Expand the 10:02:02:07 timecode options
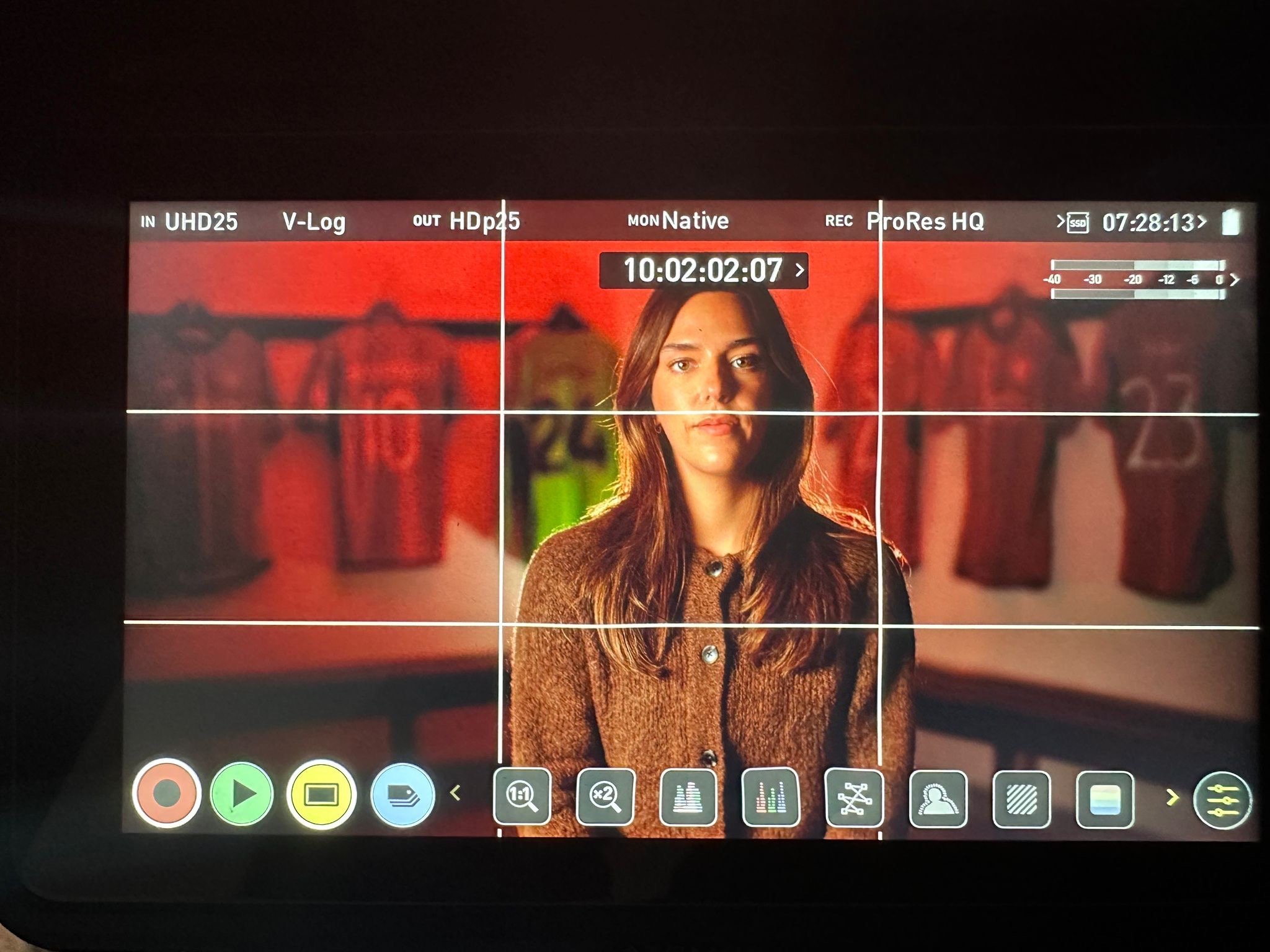The width and height of the screenshot is (1270, 952). [704, 270]
